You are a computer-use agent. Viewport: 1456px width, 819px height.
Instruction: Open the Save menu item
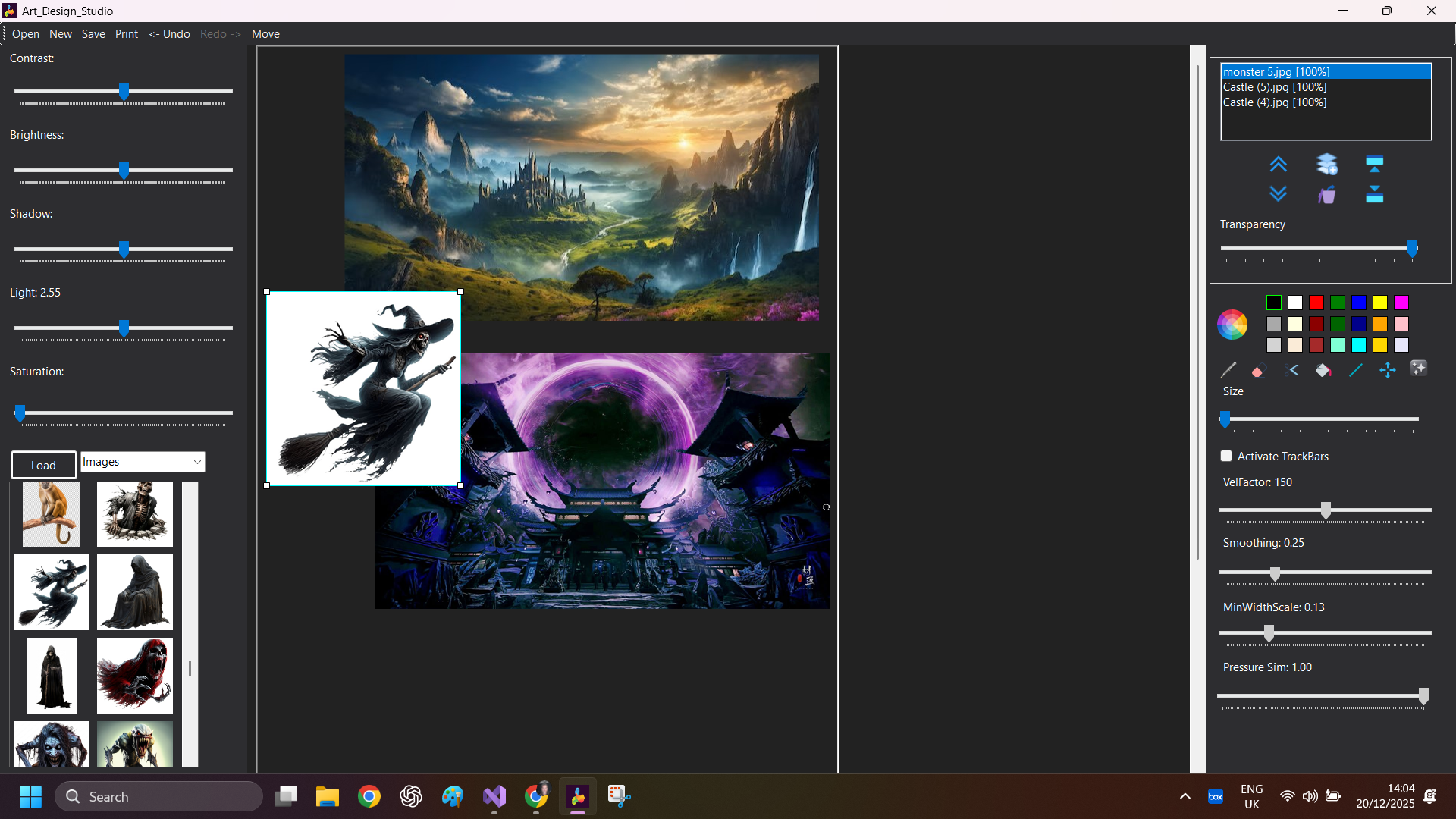coord(93,34)
